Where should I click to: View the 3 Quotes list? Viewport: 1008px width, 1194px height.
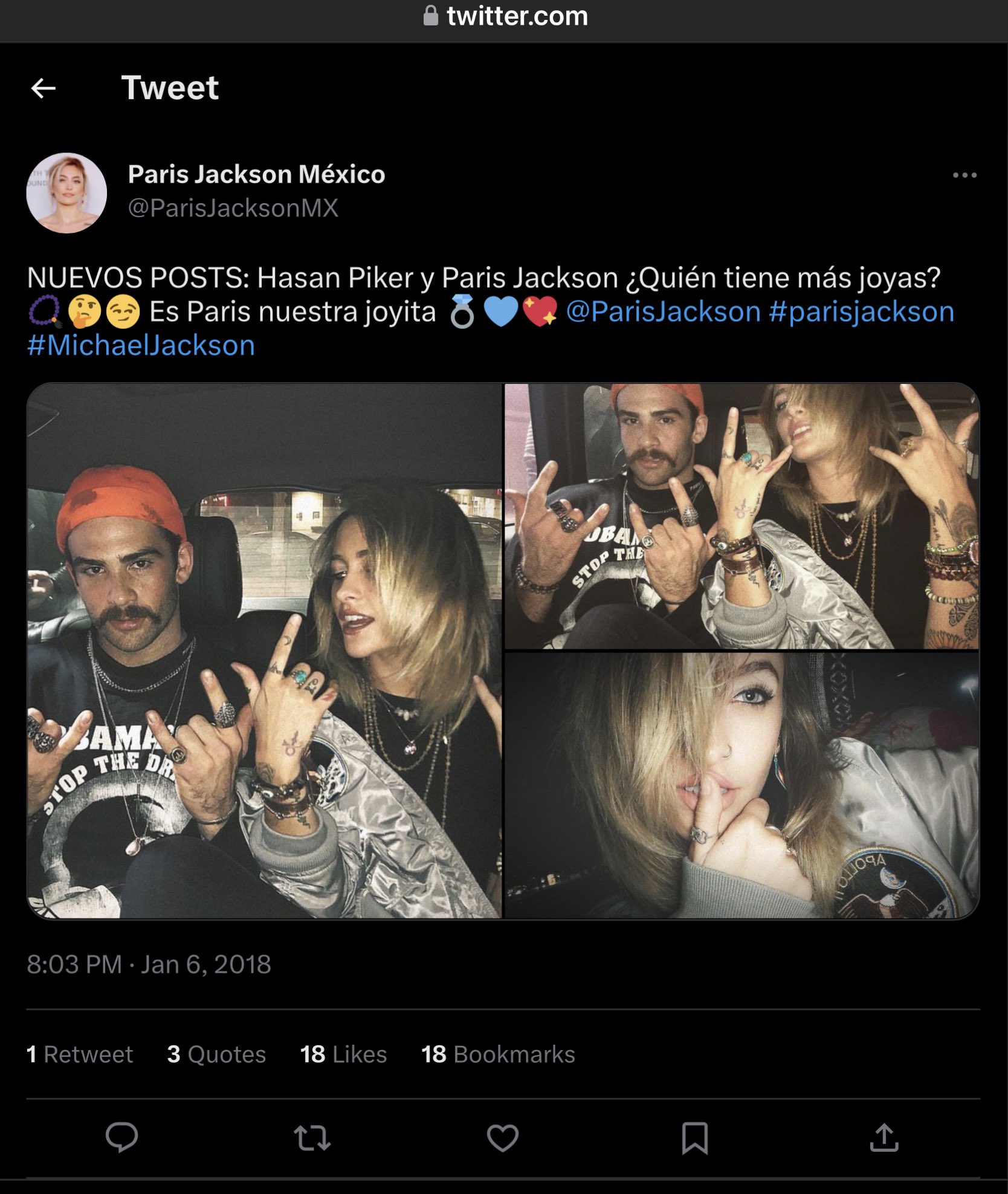(216, 1054)
